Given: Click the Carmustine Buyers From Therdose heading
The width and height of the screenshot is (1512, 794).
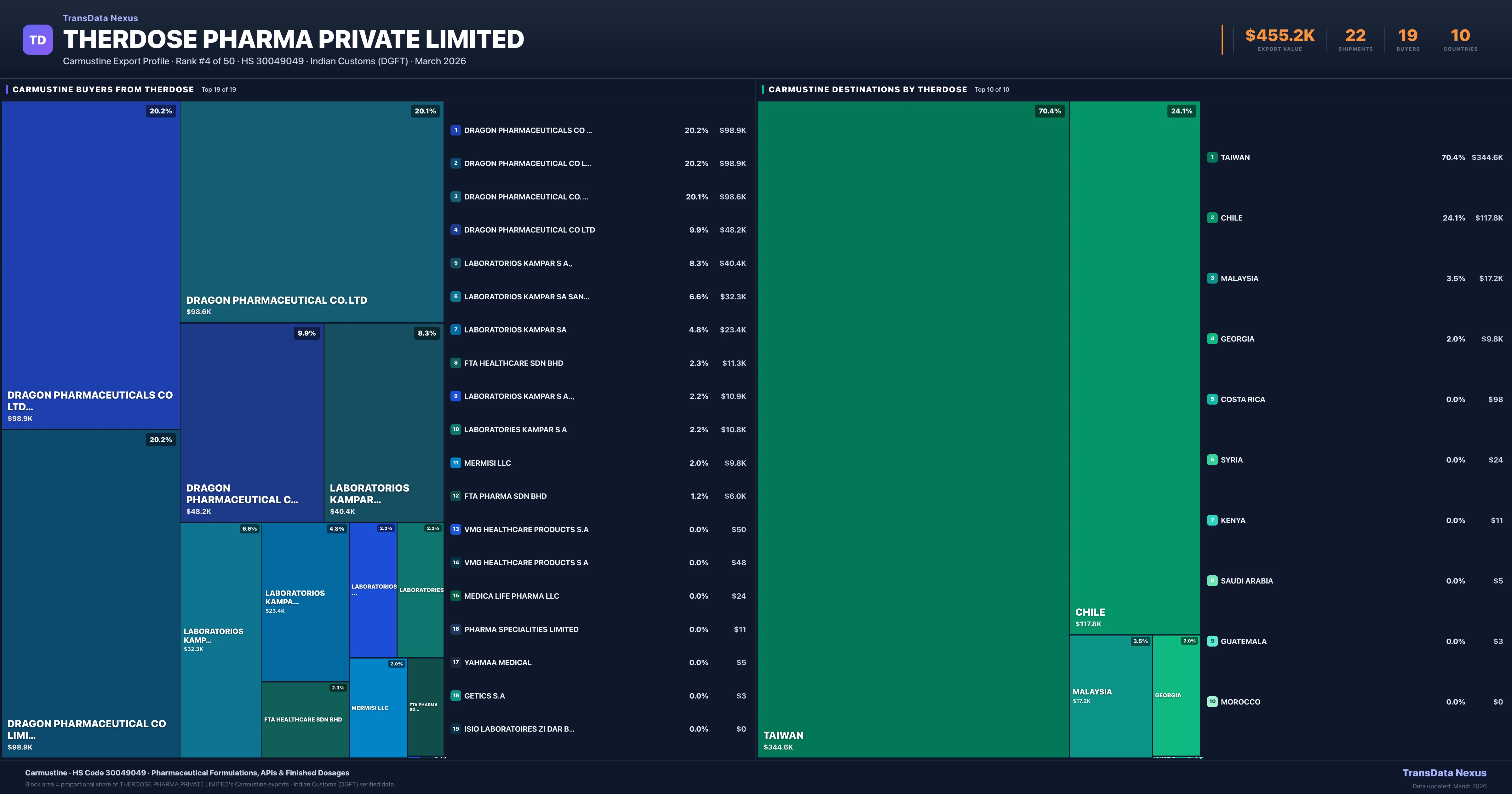Looking at the screenshot, I should pyautogui.click(x=103, y=89).
